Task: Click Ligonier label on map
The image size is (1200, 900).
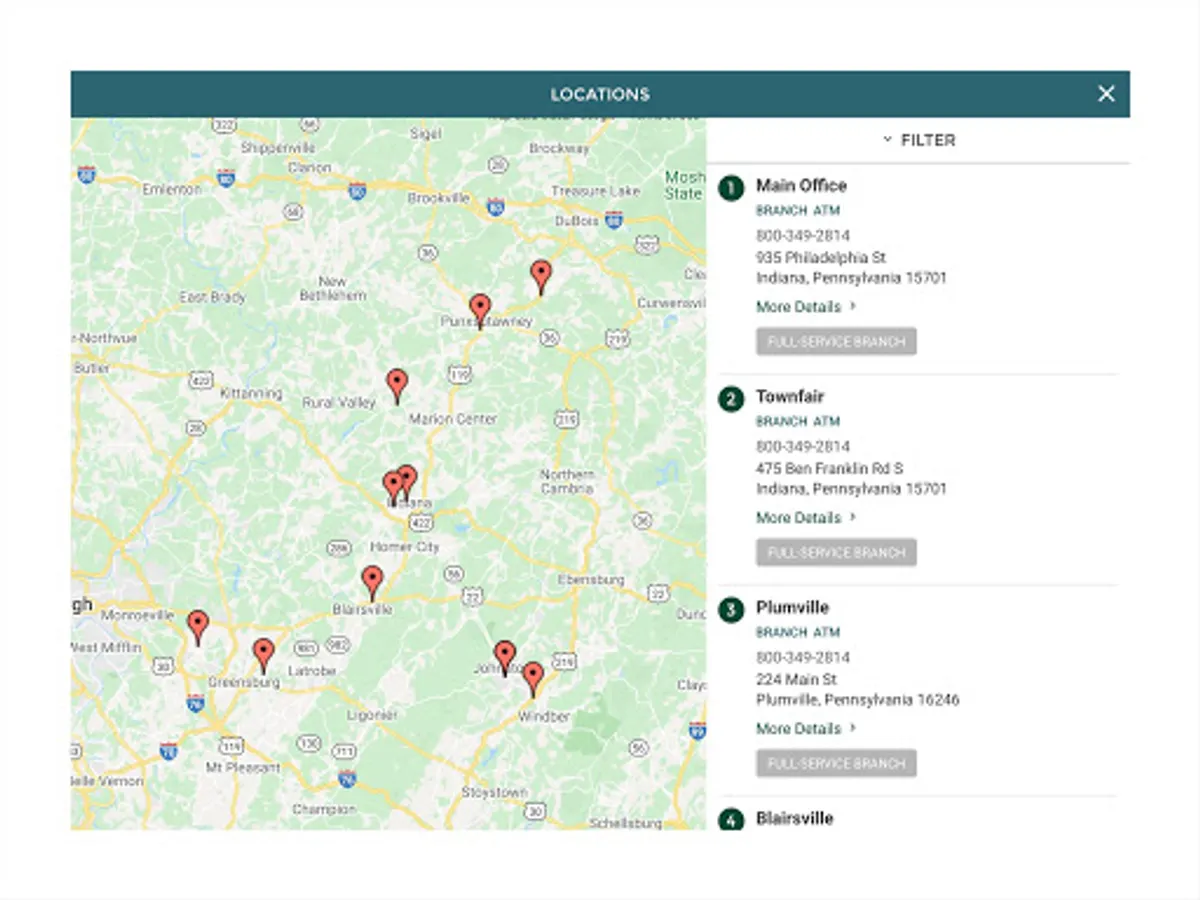Action: (x=372, y=715)
